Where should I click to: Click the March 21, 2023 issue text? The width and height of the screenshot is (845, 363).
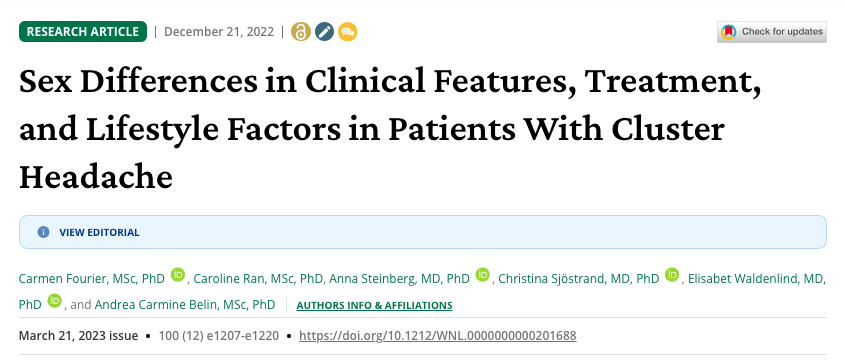coord(78,336)
